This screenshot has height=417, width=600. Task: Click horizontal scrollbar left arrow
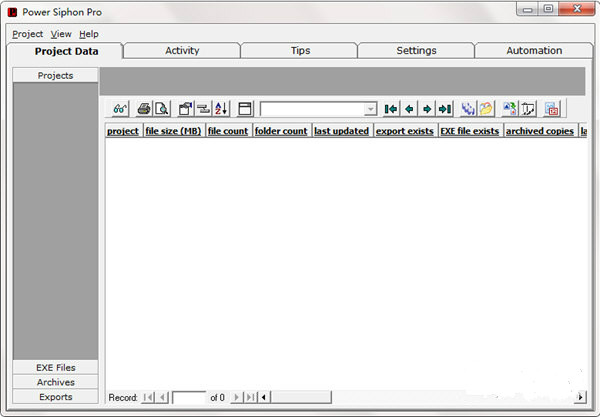[264, 397]
